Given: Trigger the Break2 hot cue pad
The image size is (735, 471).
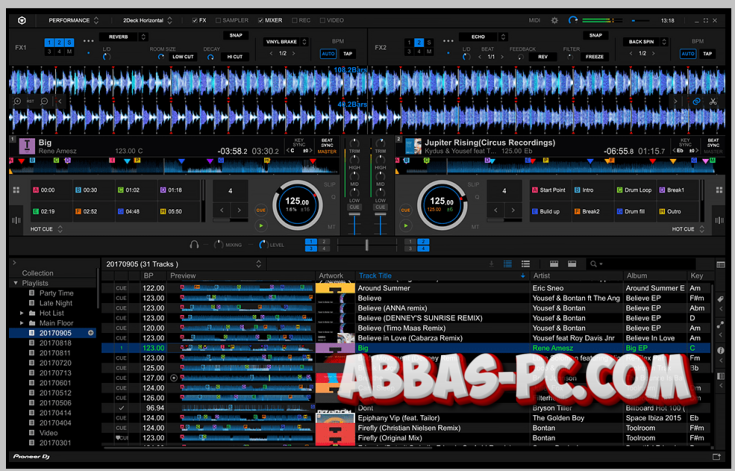Looking at the screenshot, I should point(592,212).
